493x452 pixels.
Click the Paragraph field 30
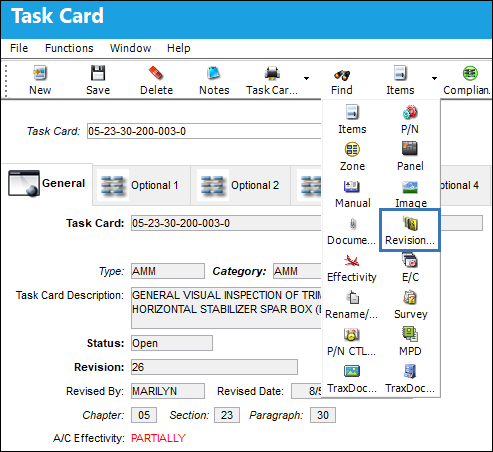coord(323,415)
